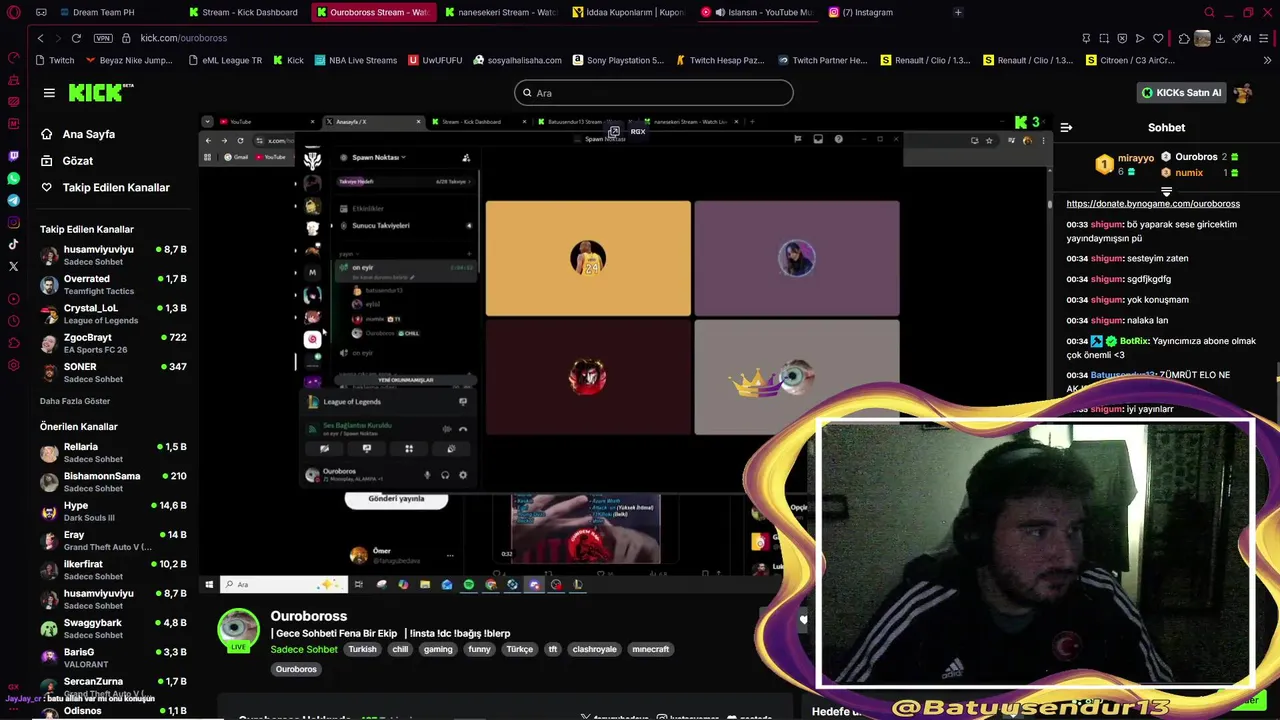The width and height of the screenshot is (1280, 720).
Task: Expand the chat leaderboard chevron
Action: click(1166, 190)
